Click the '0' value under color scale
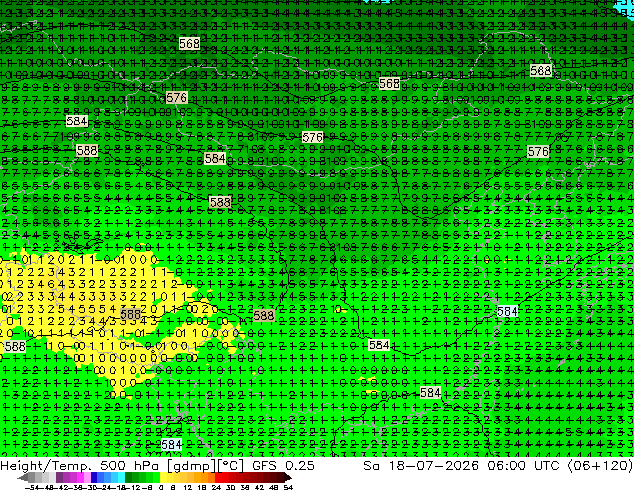This screenshot has width=634, height=490. click(161, 487)
